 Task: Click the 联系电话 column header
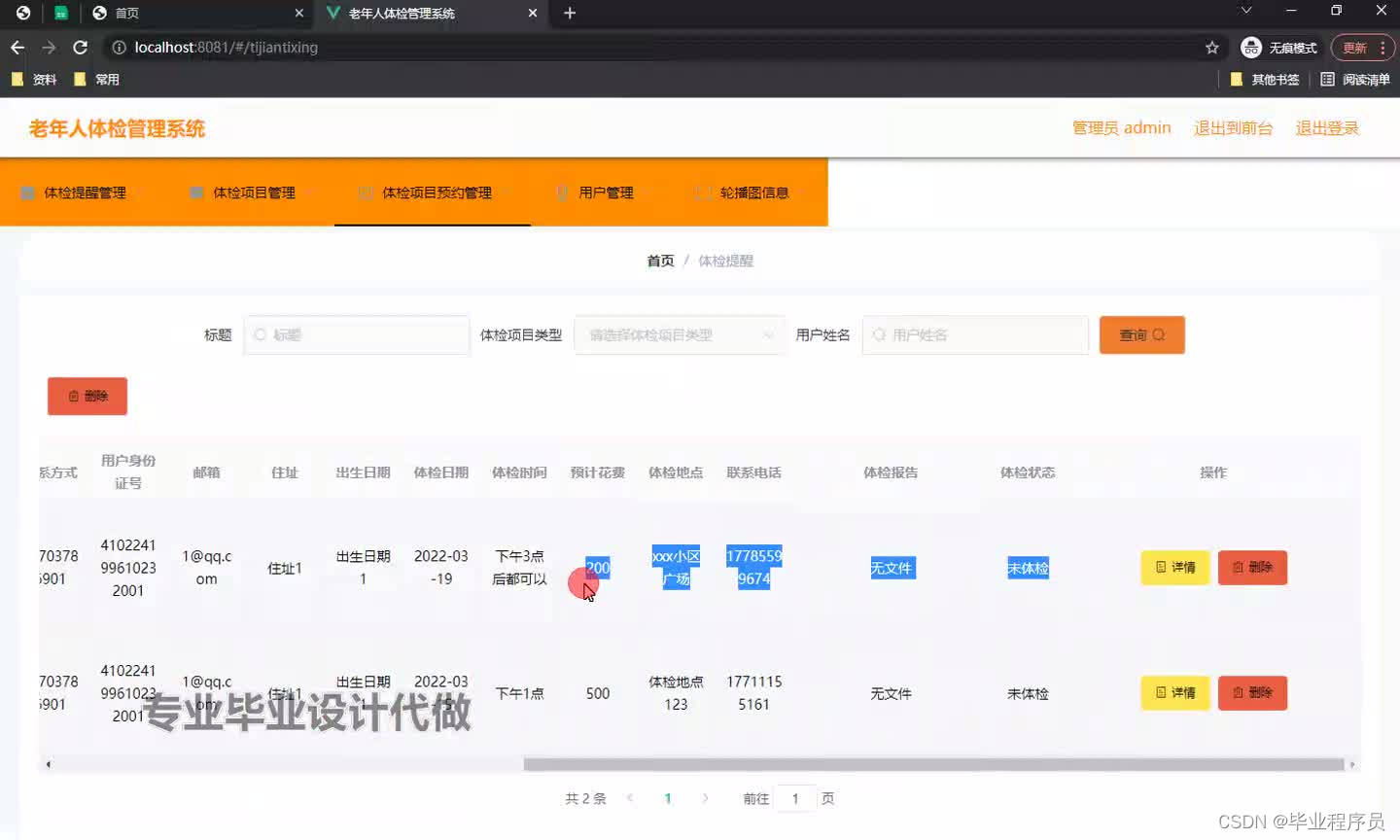pyautogui.click(x=753, y=472)
